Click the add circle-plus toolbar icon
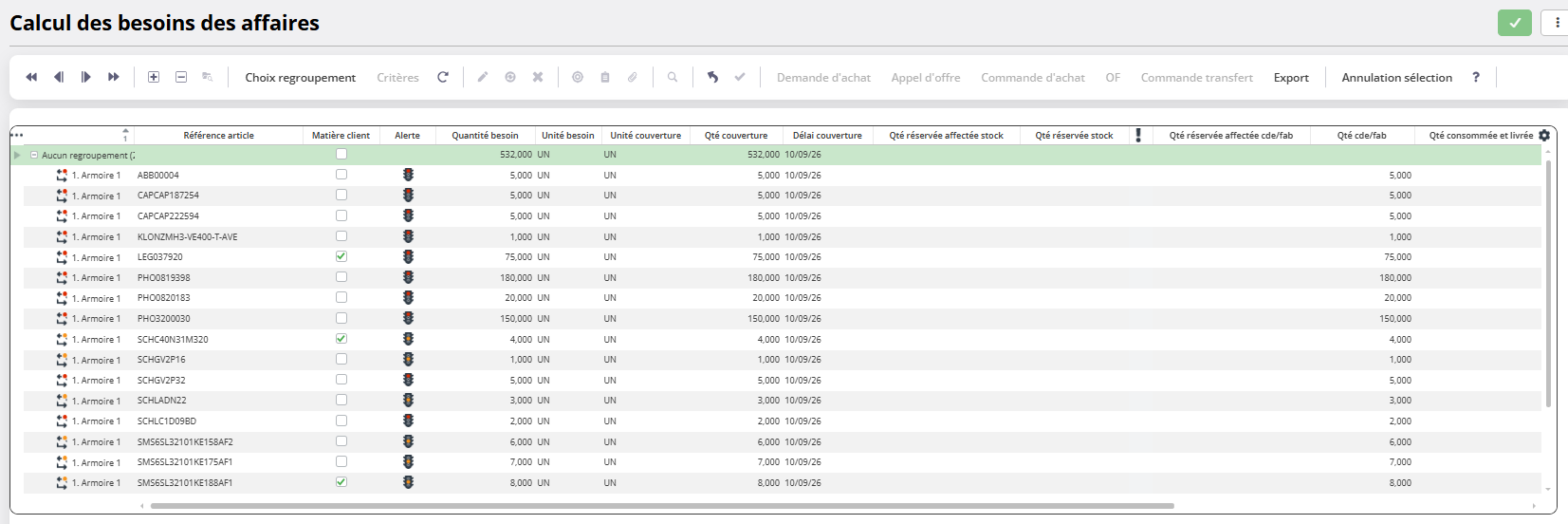Viewport: 1568px width, 524px height. pyautogui.click(x=510, y=77)
